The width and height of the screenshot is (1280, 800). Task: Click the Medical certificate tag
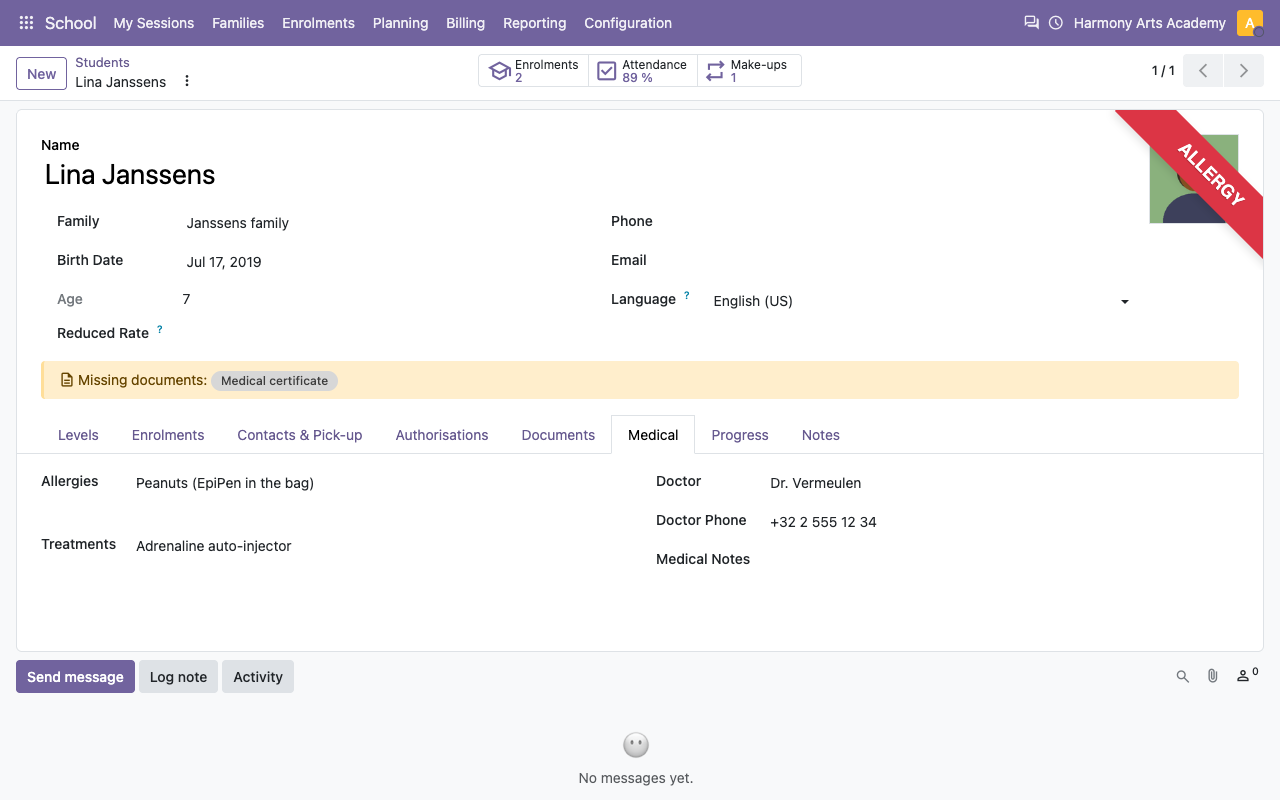click(x=275, y=381)
